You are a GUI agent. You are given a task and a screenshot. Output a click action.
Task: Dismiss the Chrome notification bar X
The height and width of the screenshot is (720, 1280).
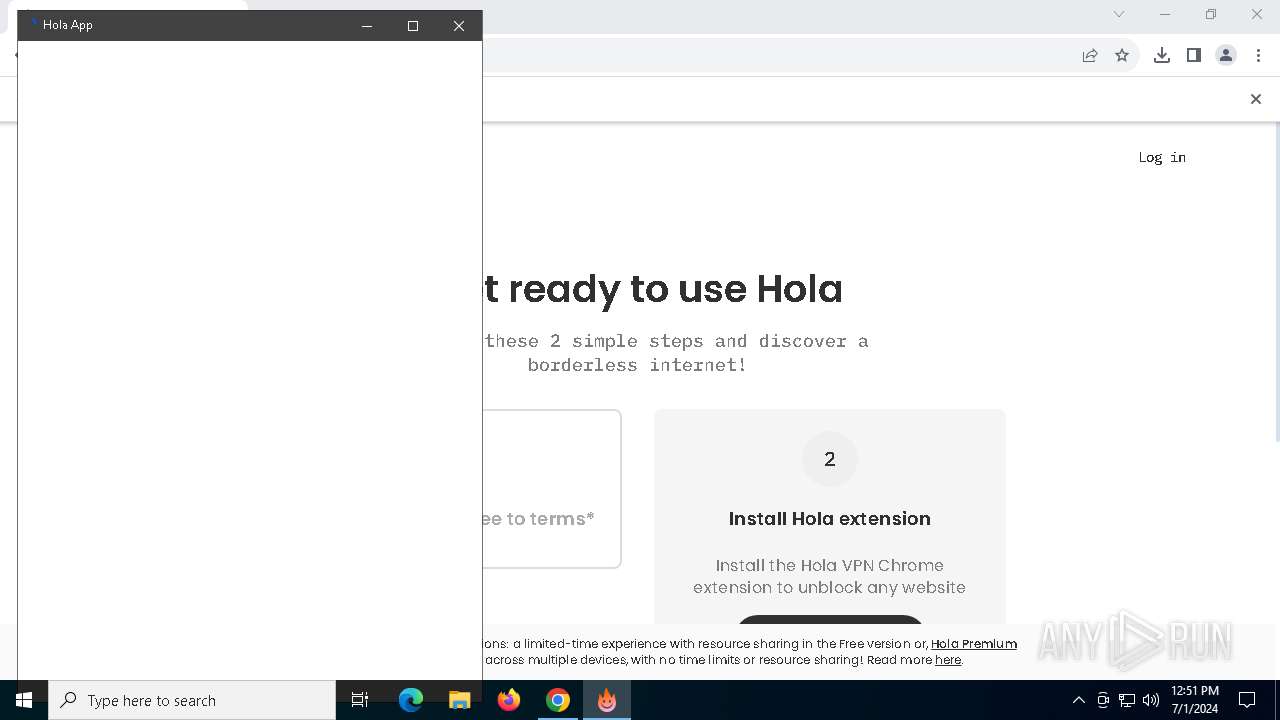click(1256, 99)
